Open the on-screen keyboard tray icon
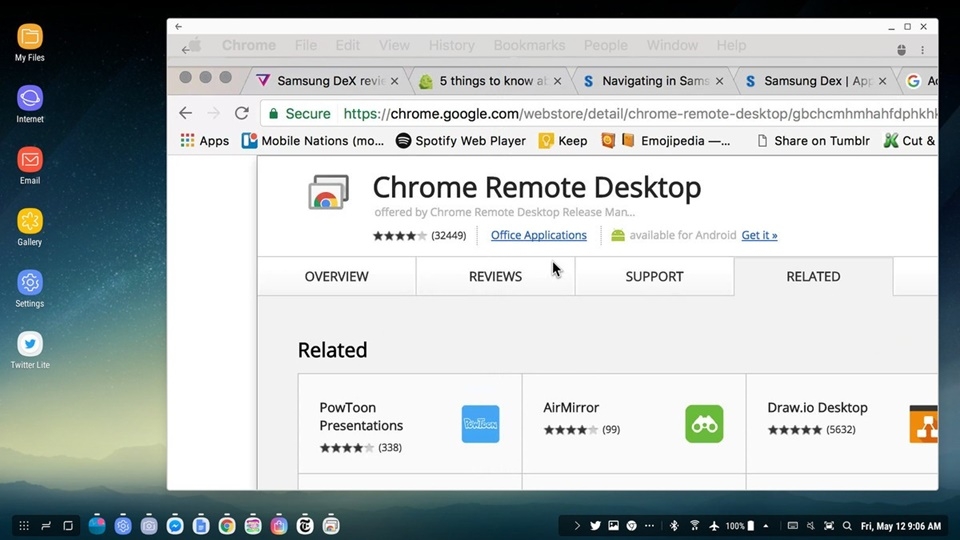The height and width of the screenshot is (540, 960). tap(792, 525)
